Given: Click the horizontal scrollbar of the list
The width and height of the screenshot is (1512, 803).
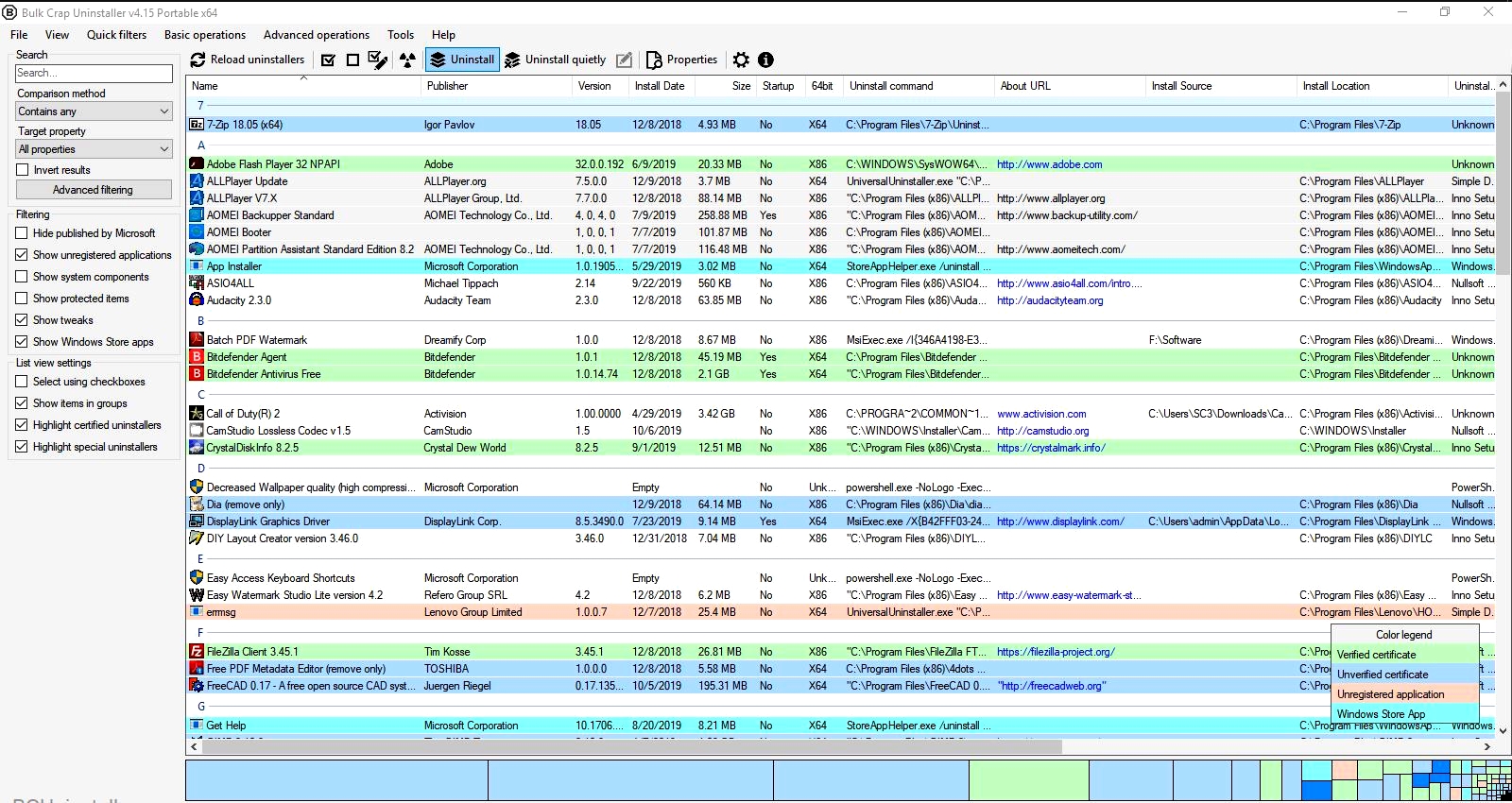Looking at the screenshot, I should pos(630,746).
